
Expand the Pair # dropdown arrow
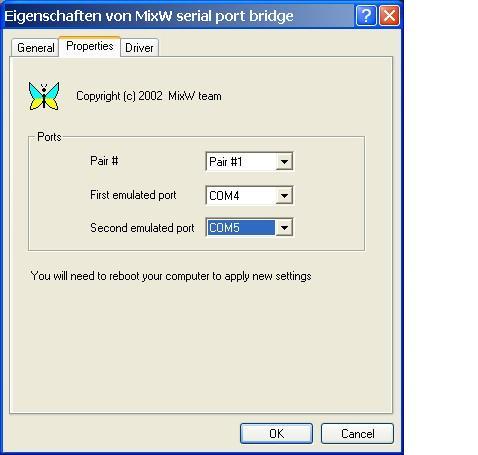click(284, 162)
